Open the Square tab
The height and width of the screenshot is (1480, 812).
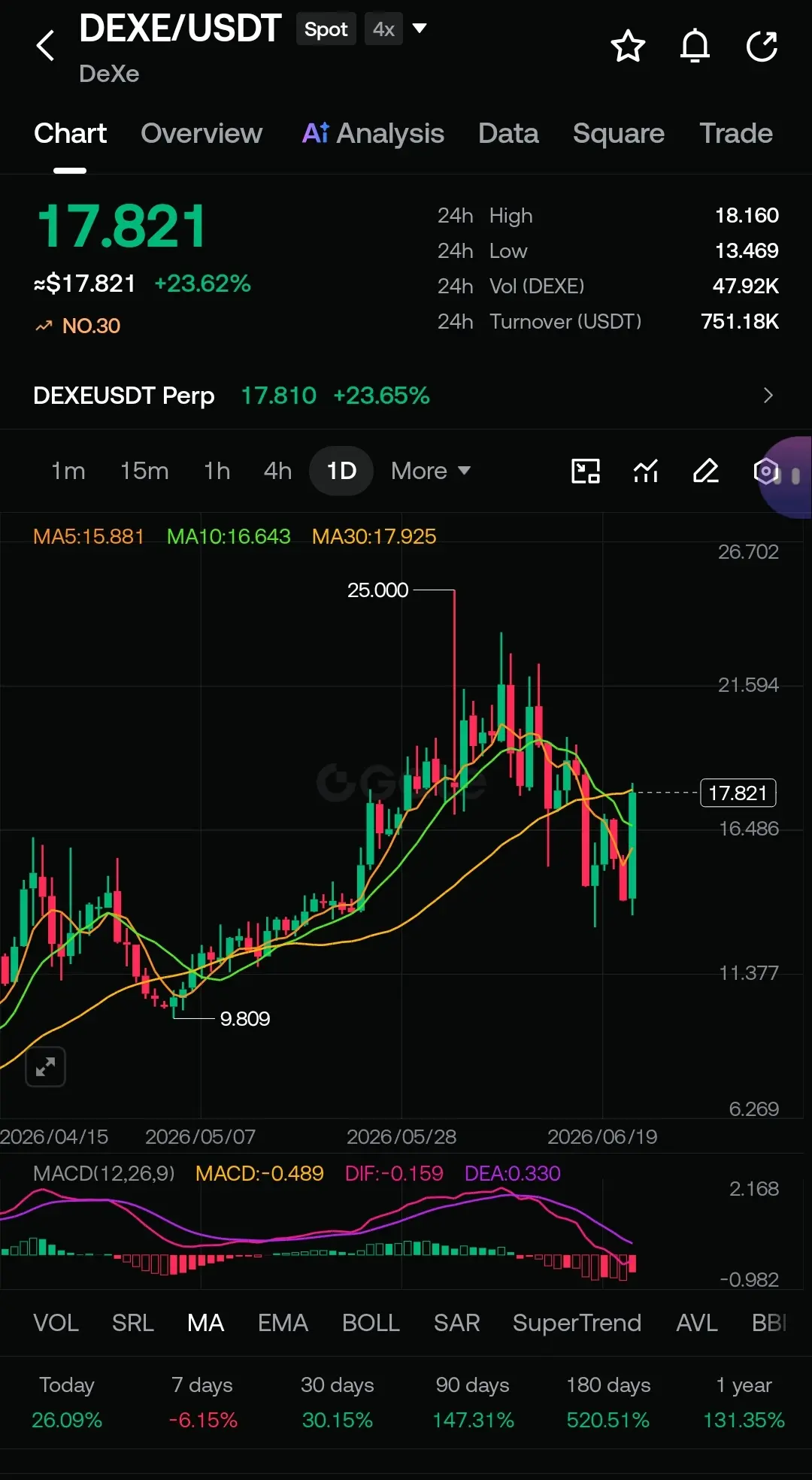(619, 133)
